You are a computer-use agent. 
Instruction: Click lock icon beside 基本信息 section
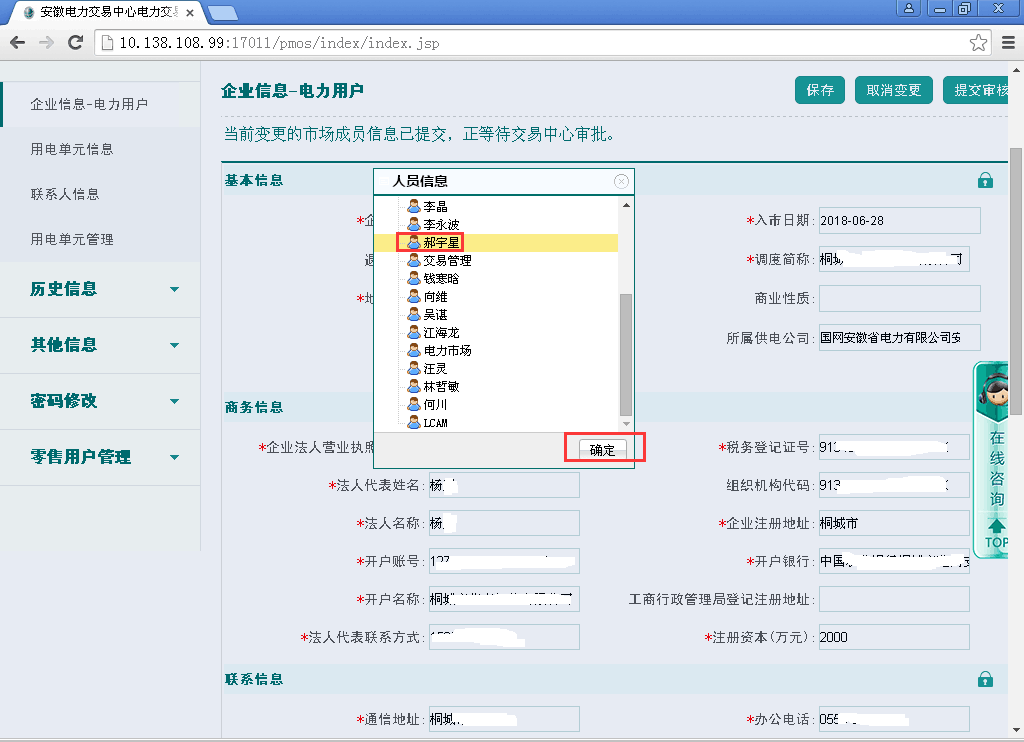985,181
